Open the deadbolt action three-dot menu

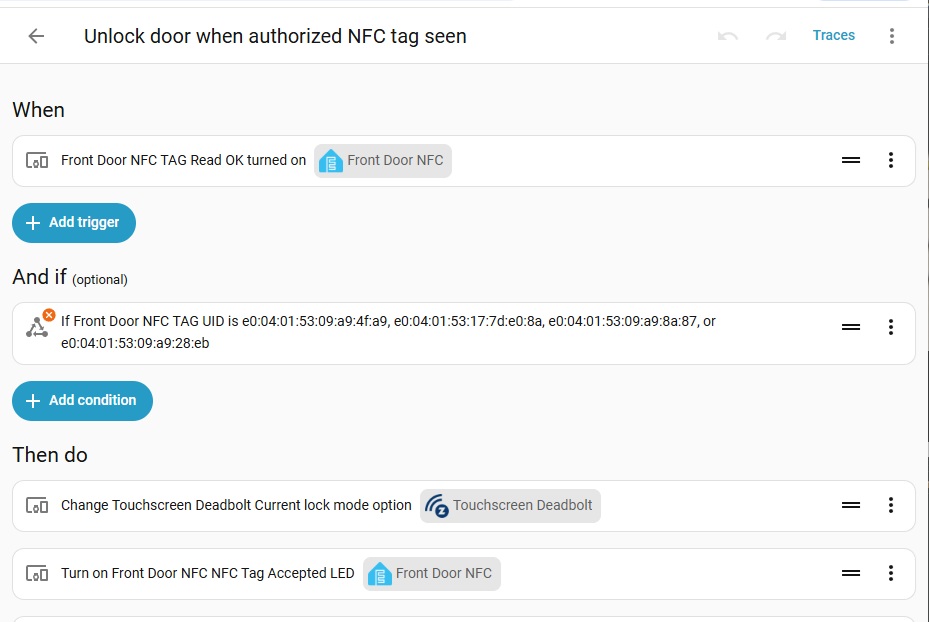(x=890, y=505)
